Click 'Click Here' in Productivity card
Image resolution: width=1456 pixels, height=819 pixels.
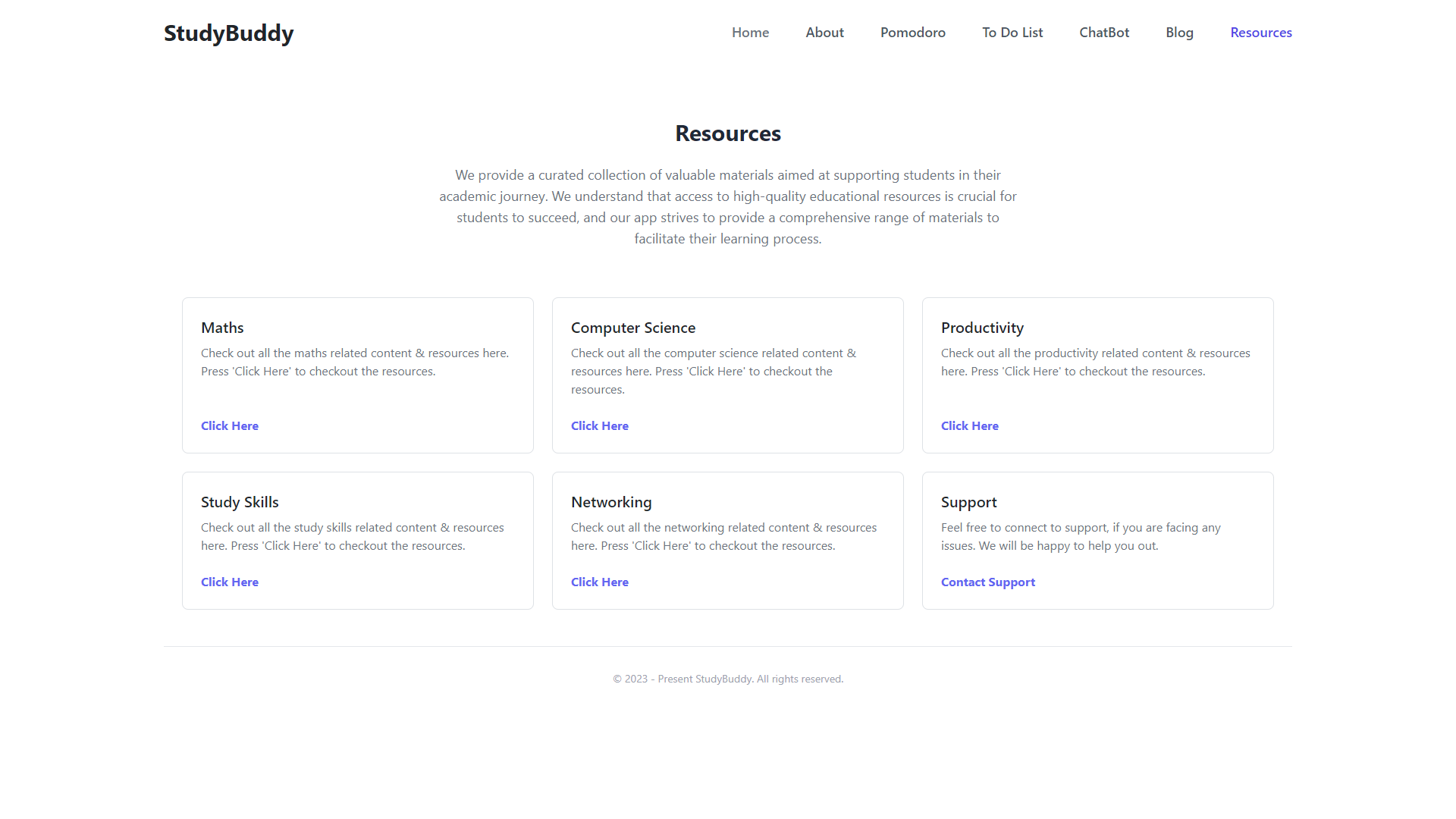click(x=969, y=426)
